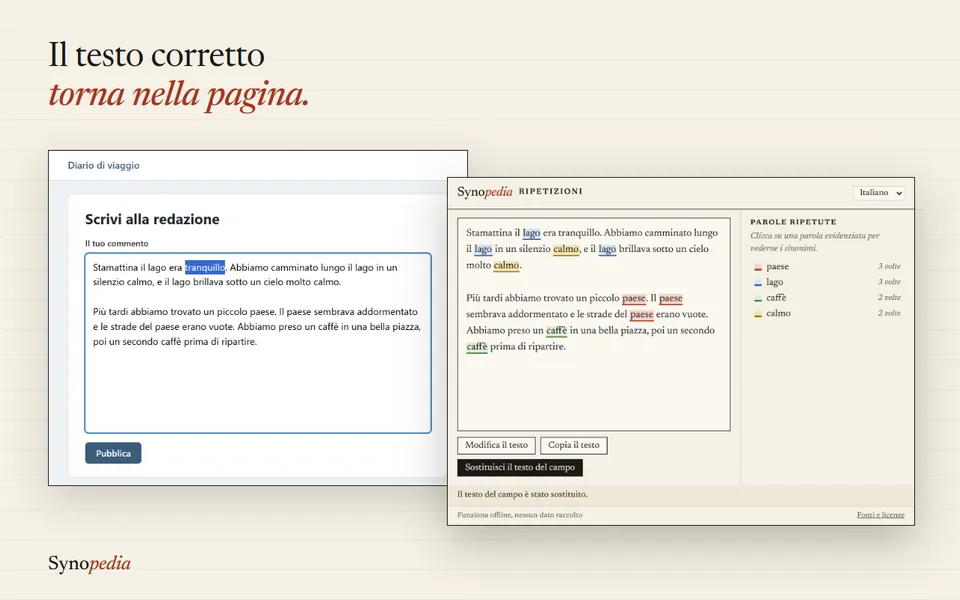This screenshot has width=960, height=600.
Task: Click the selected word tranquillo in comment
Action: tap(205, 268)
